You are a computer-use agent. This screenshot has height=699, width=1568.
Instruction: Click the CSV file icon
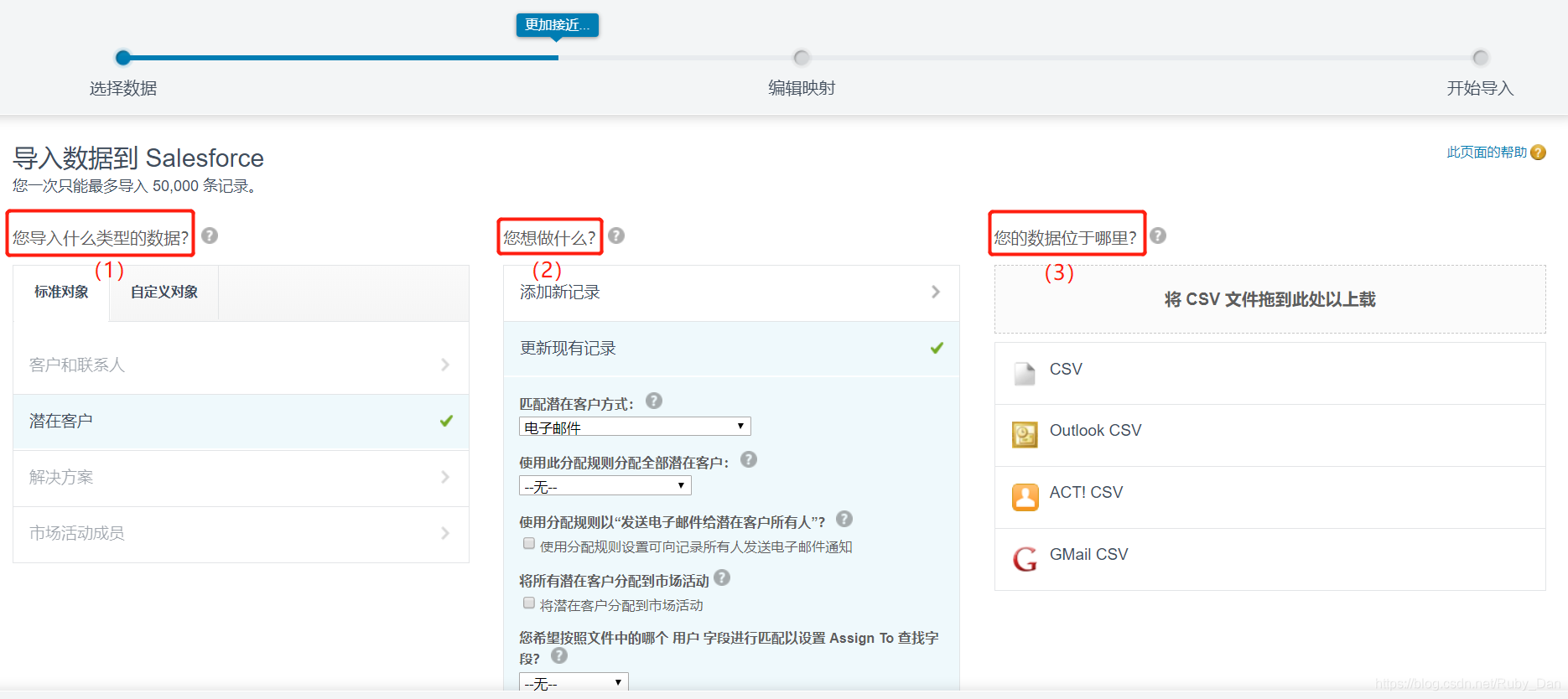click(x=1024, y=373)
